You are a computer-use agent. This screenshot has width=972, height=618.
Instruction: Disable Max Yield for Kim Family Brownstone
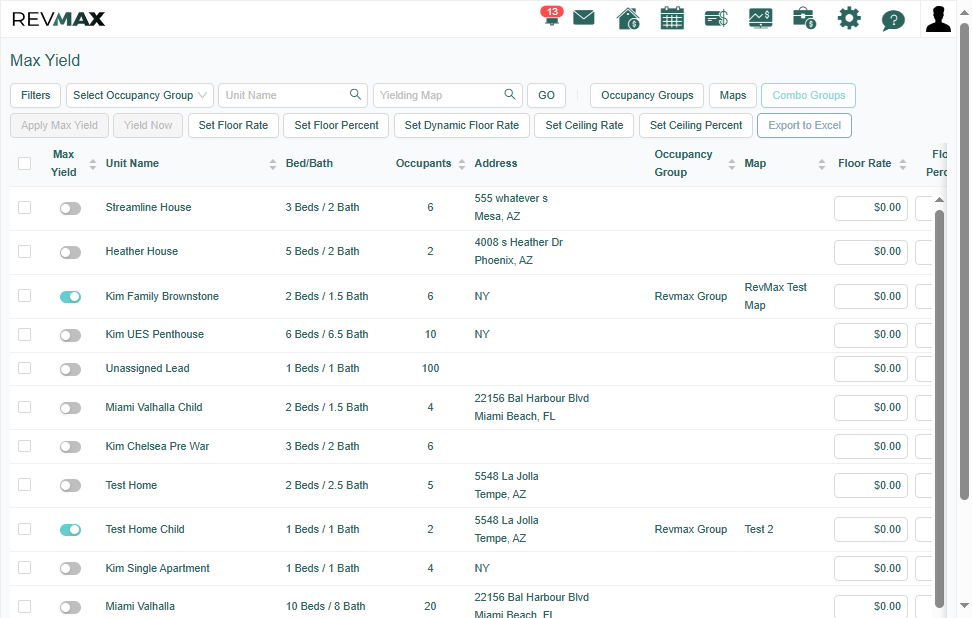(70, 297)
